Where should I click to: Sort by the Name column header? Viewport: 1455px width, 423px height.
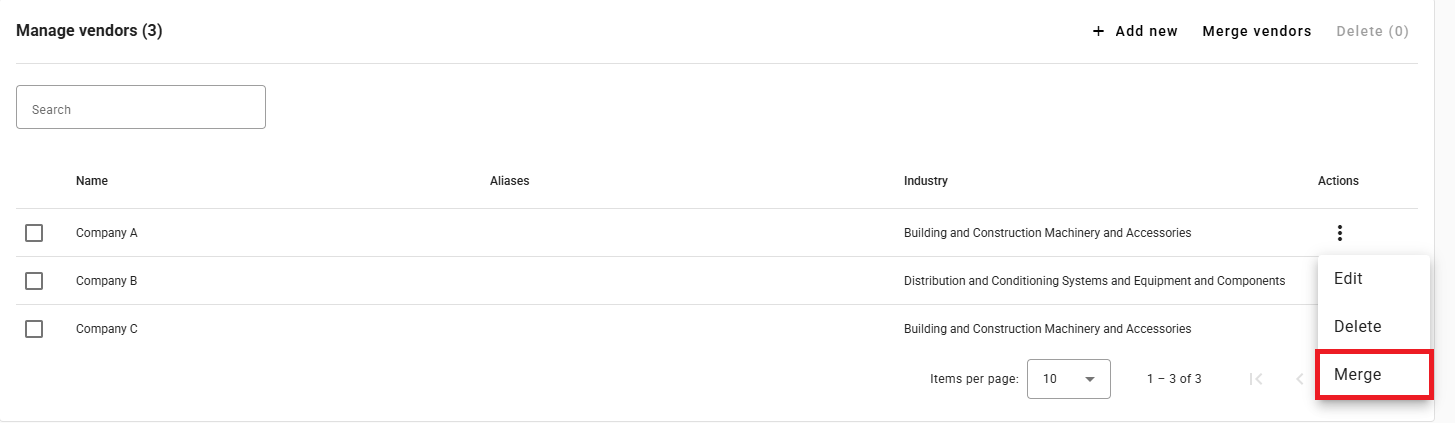tap(92, 181)
